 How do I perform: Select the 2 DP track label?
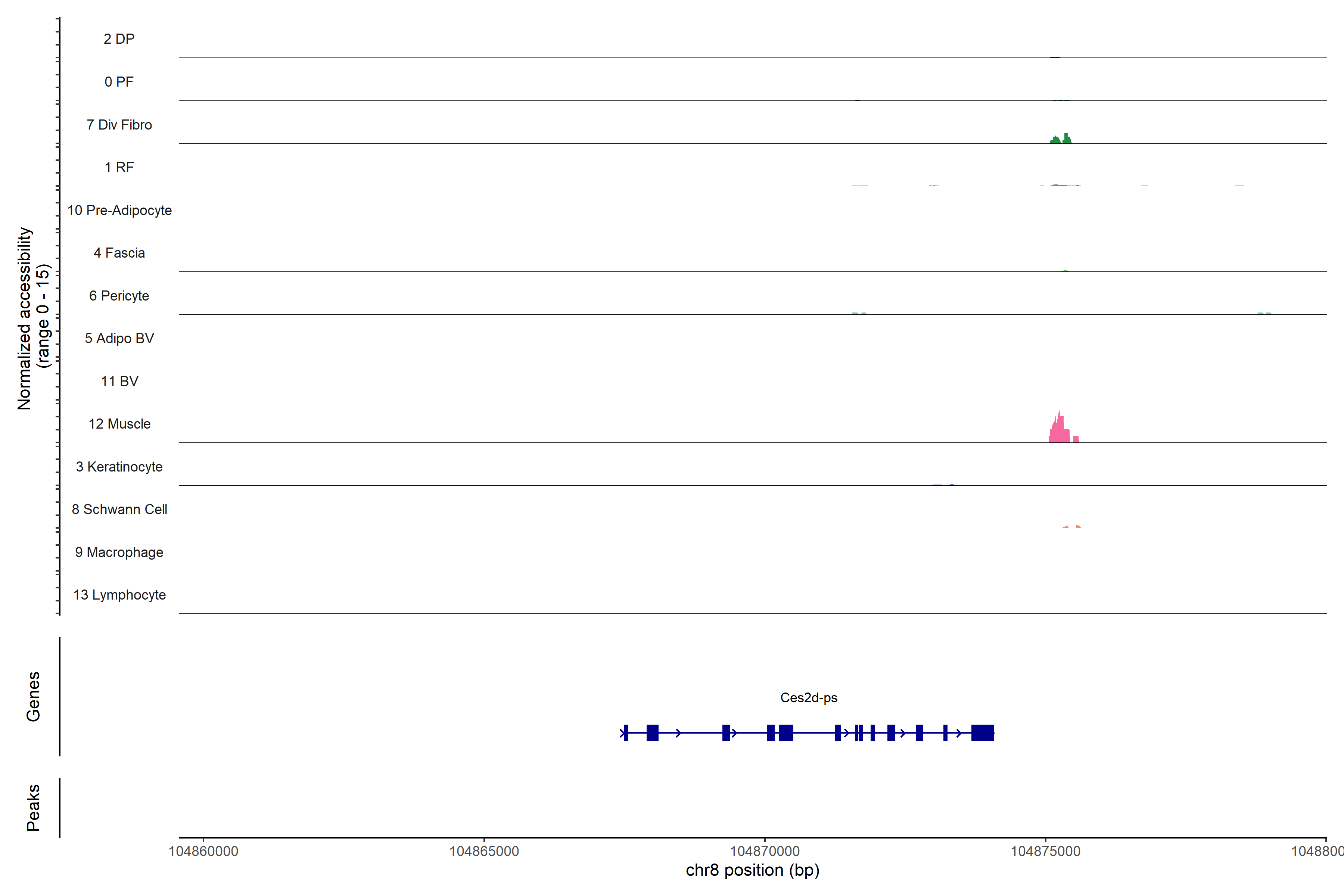[119, 39]
